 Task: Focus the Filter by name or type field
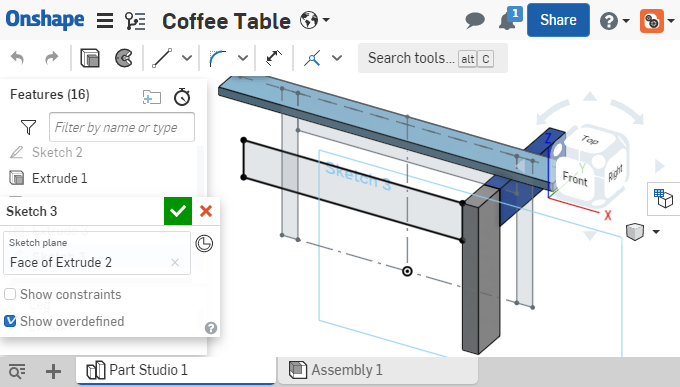pyautogui.click(x=122, y=127)
